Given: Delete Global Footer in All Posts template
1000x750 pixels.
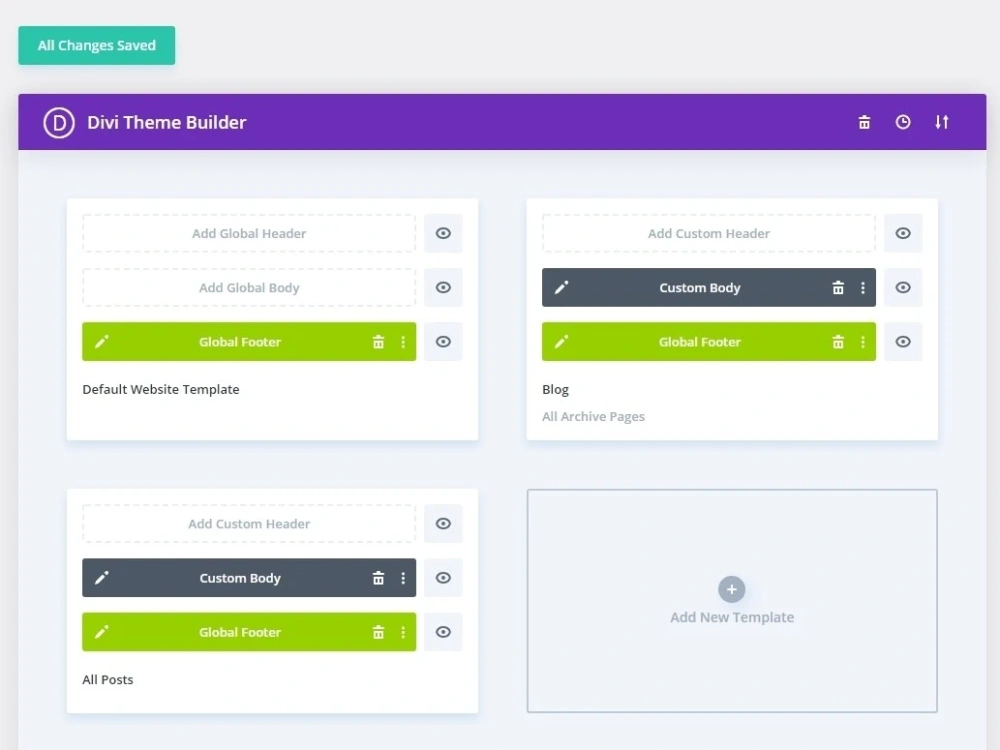Looking at the screenshot, I should pyautogui.click(x=378, y=632).
